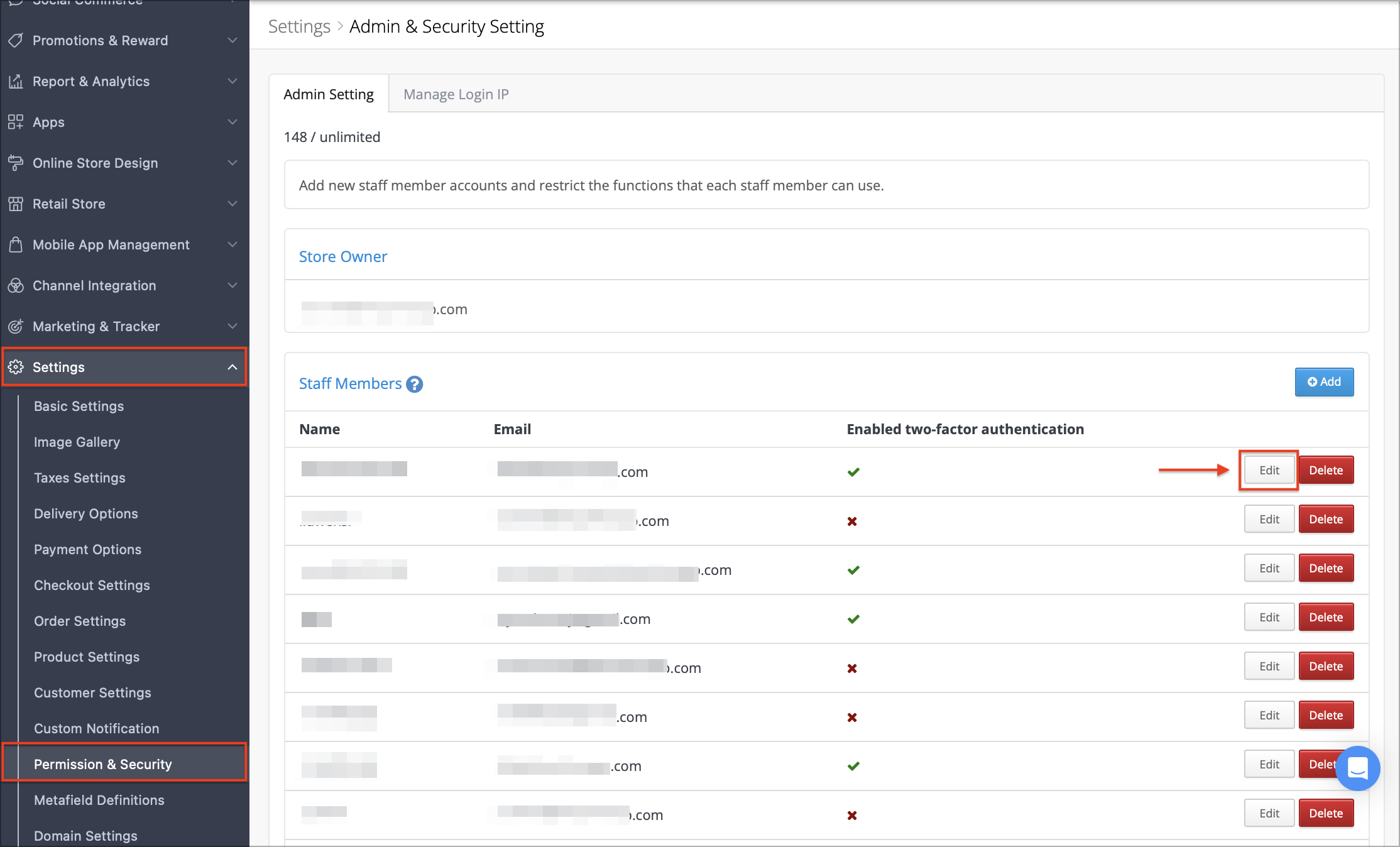Select Permission & Security in sidebar

click(124, 763)
